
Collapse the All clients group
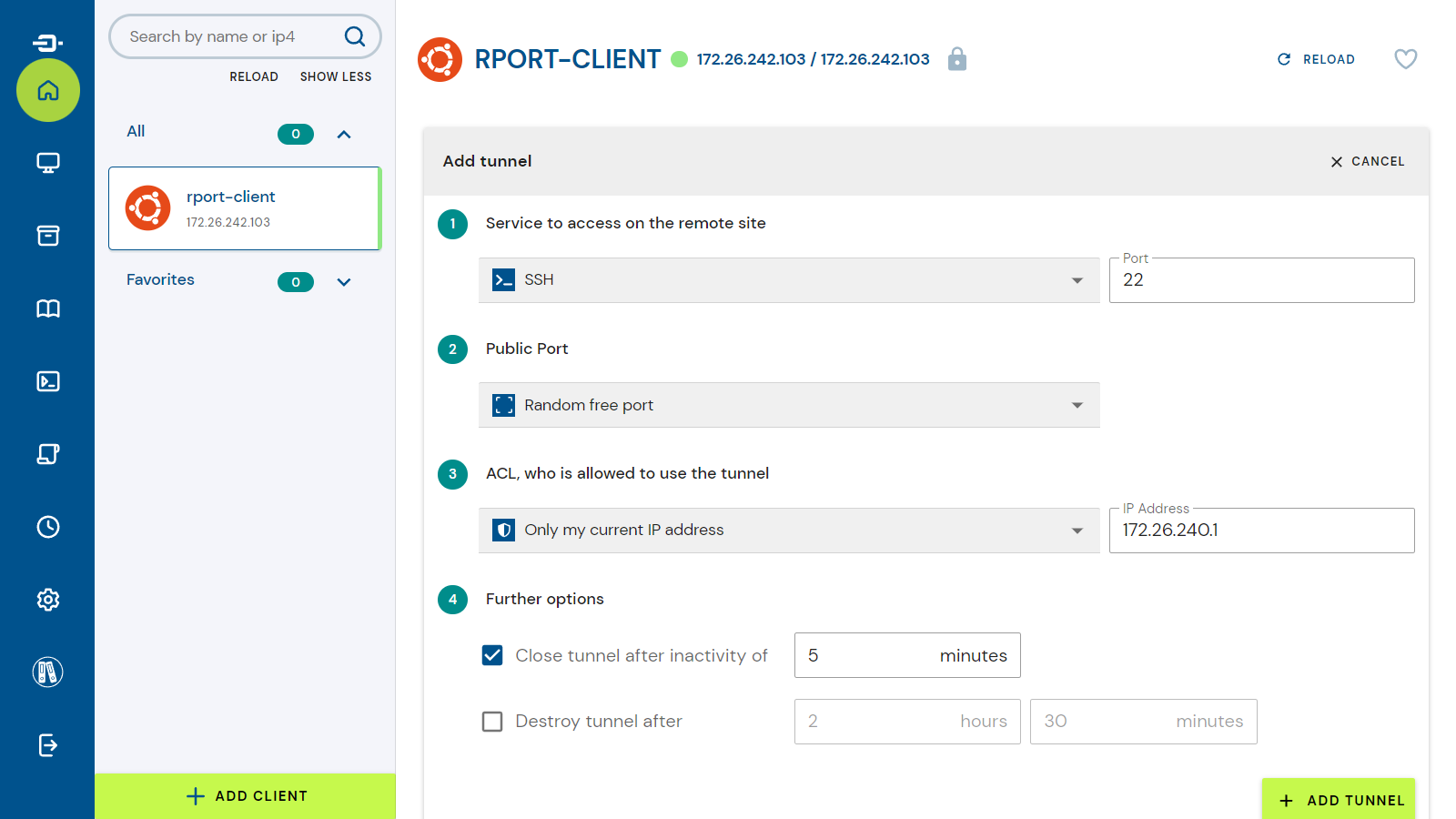pyautogui.click(x=344, y=135)
